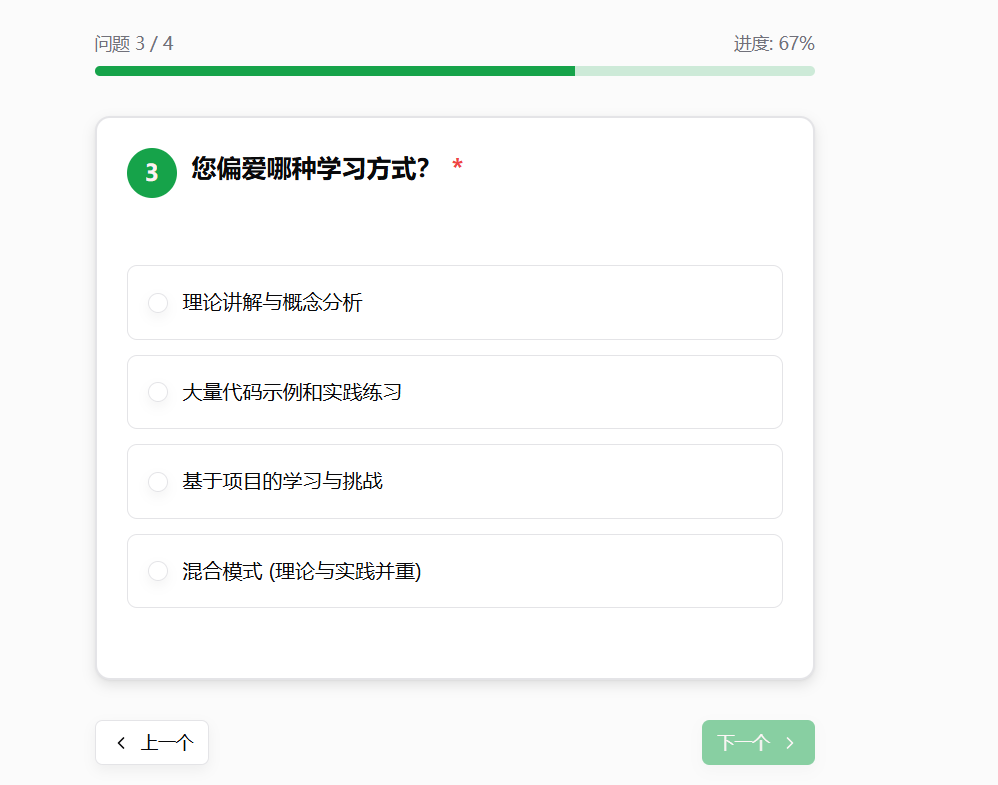Click option text 基于项目的学习与挑战

pyautogui.click(x=283, y=481)
